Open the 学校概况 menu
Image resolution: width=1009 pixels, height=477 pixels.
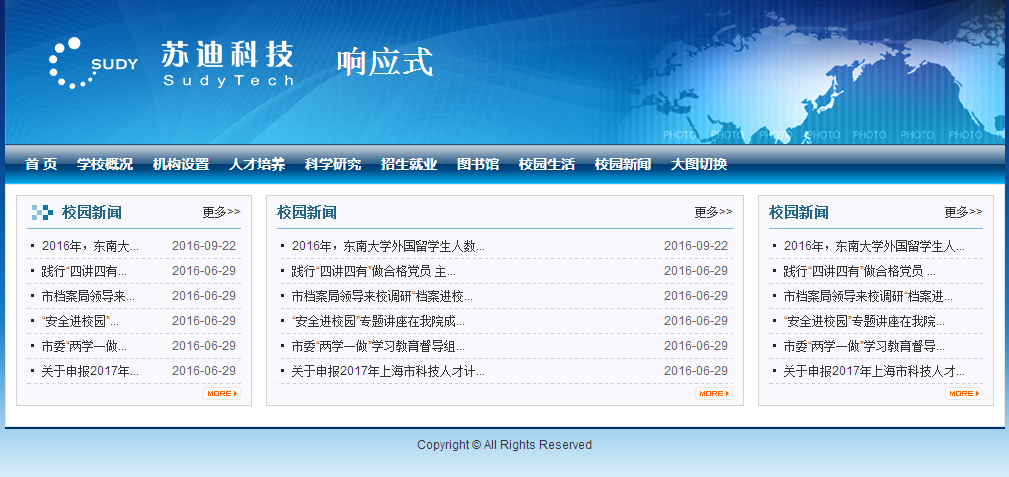click(105, 165)
